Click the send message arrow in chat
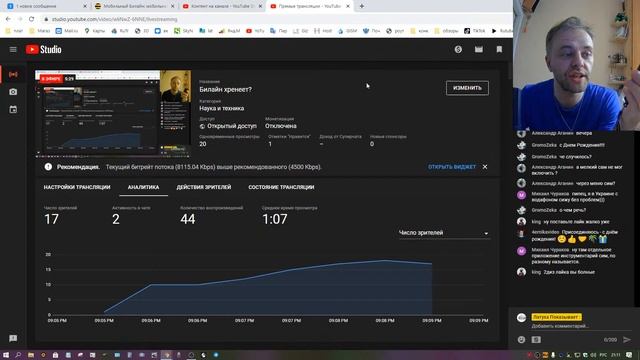Viewport: 640px width, 360px height. [x=627, y=339]
